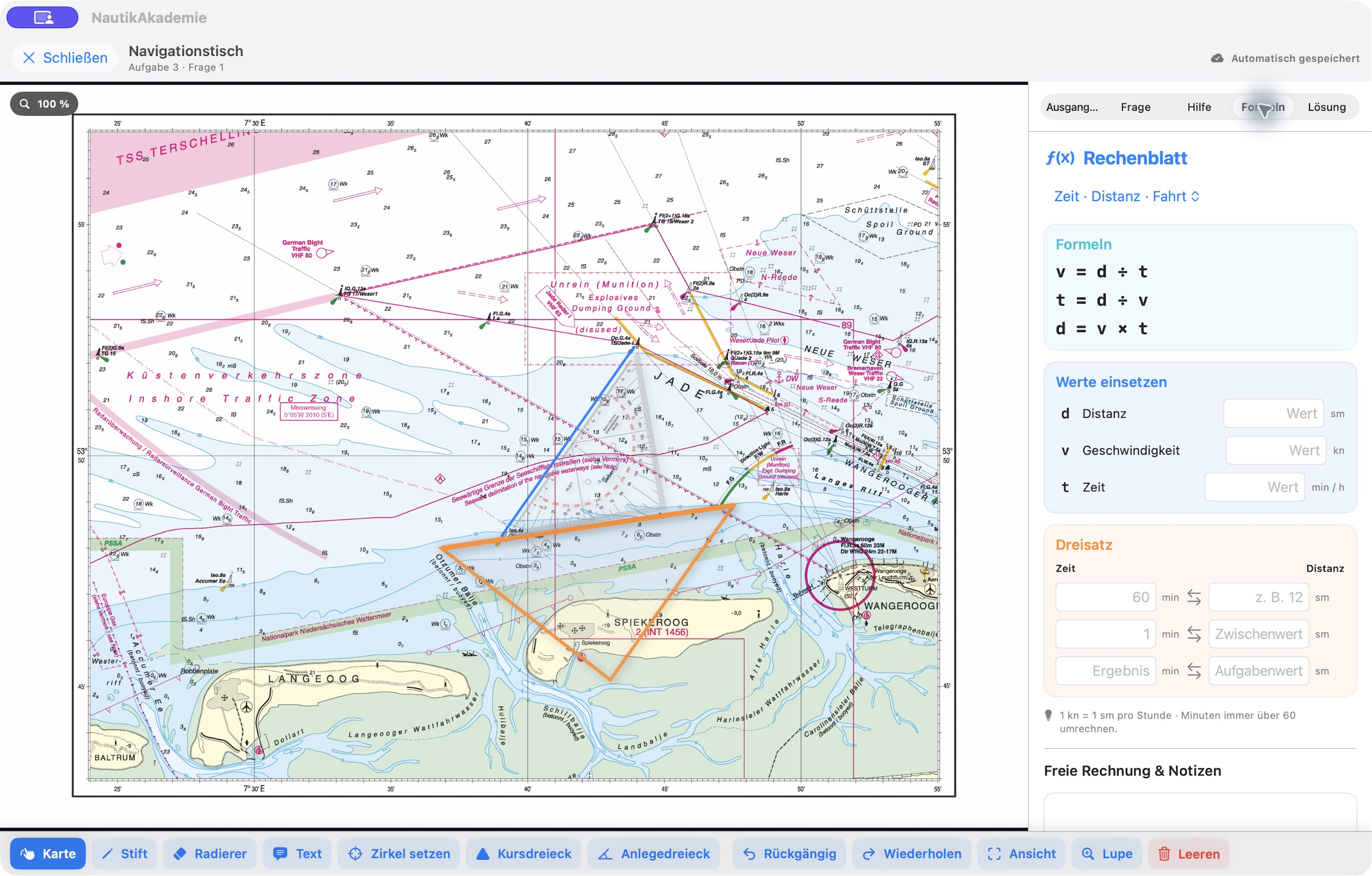Choose the Radierer eraser tool

210,853
